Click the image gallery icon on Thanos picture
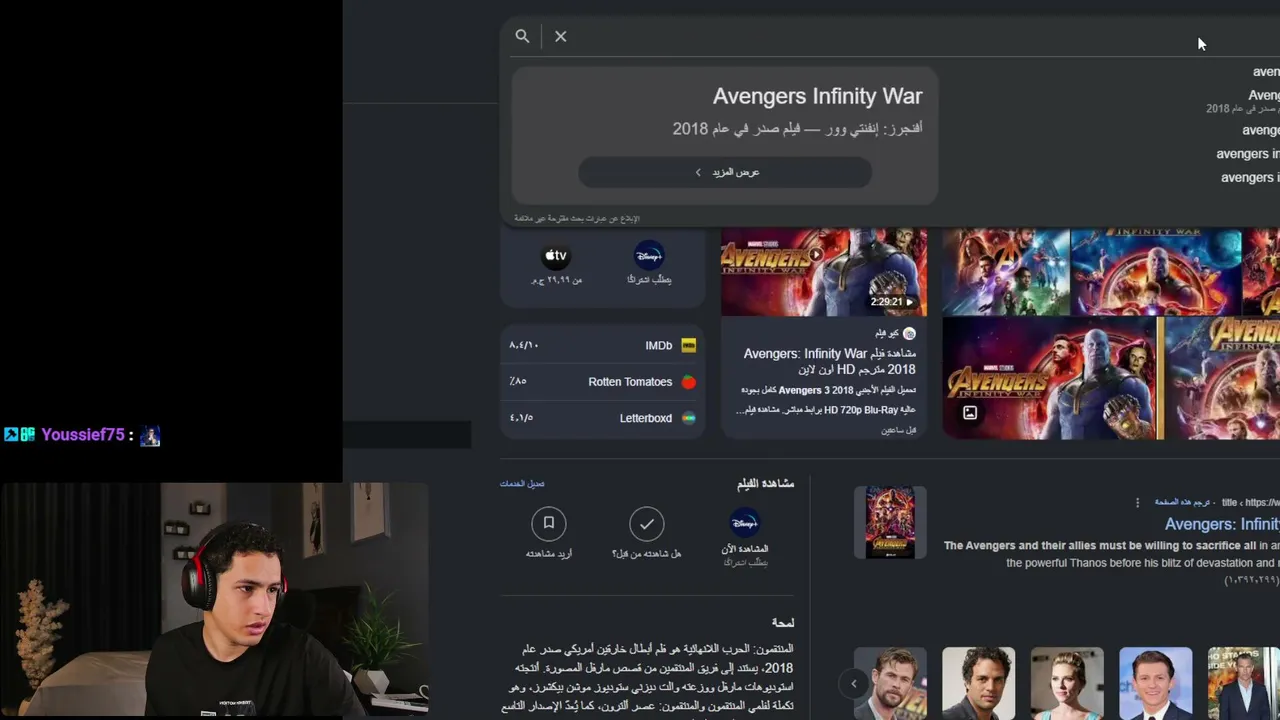This screenshot has height=720, width=1280. click(x=970, y=413)
